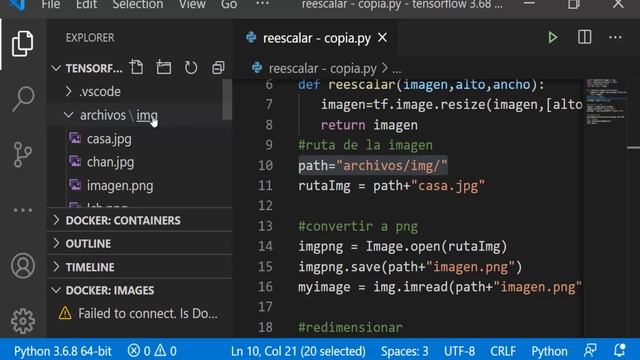Image resolution: width=640 pixels, height=360 pixels.
Task: Change file encoding UTF-8
Action: pos(459,351)
